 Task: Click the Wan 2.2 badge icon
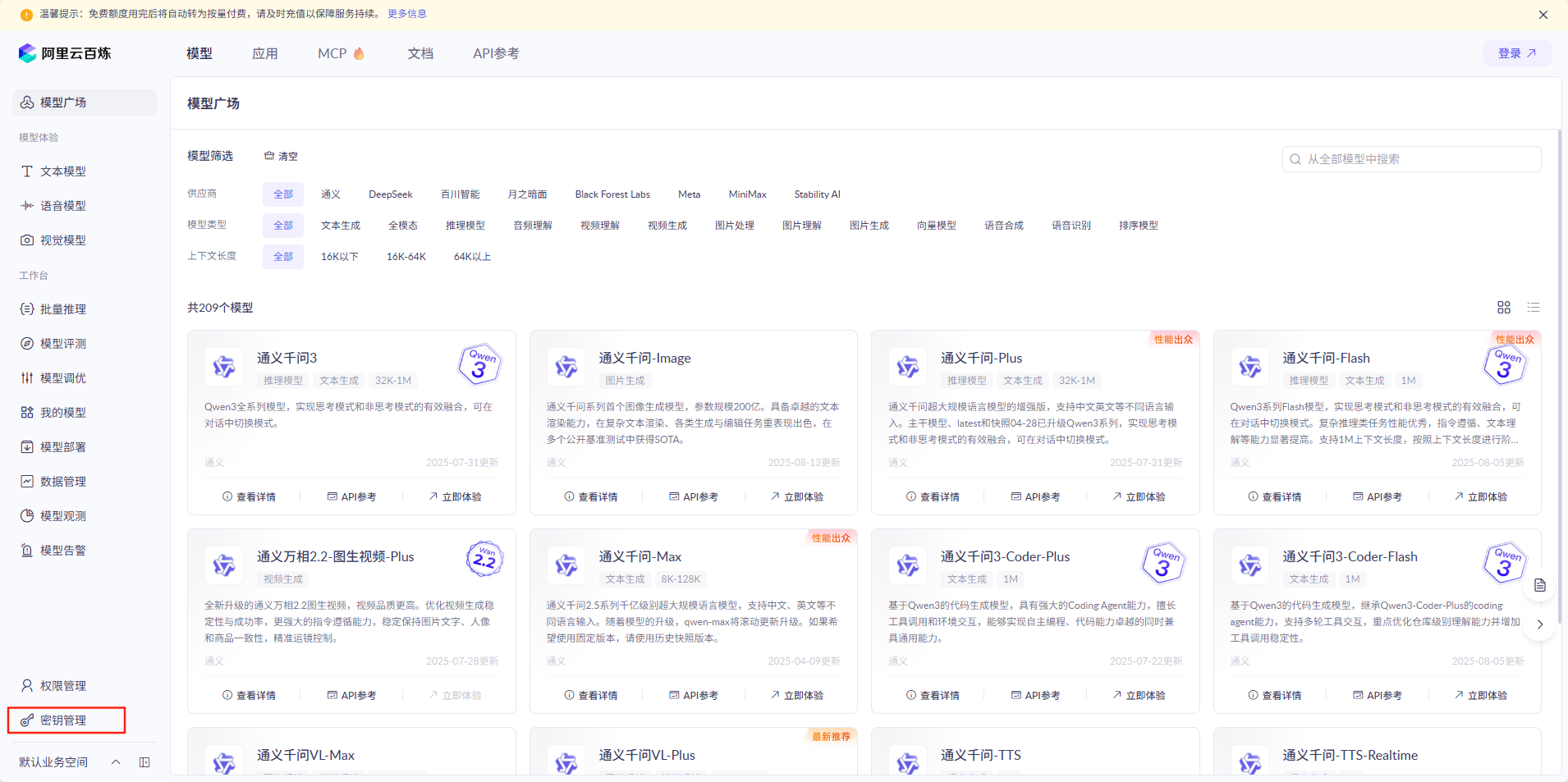(x=484, y=560)
